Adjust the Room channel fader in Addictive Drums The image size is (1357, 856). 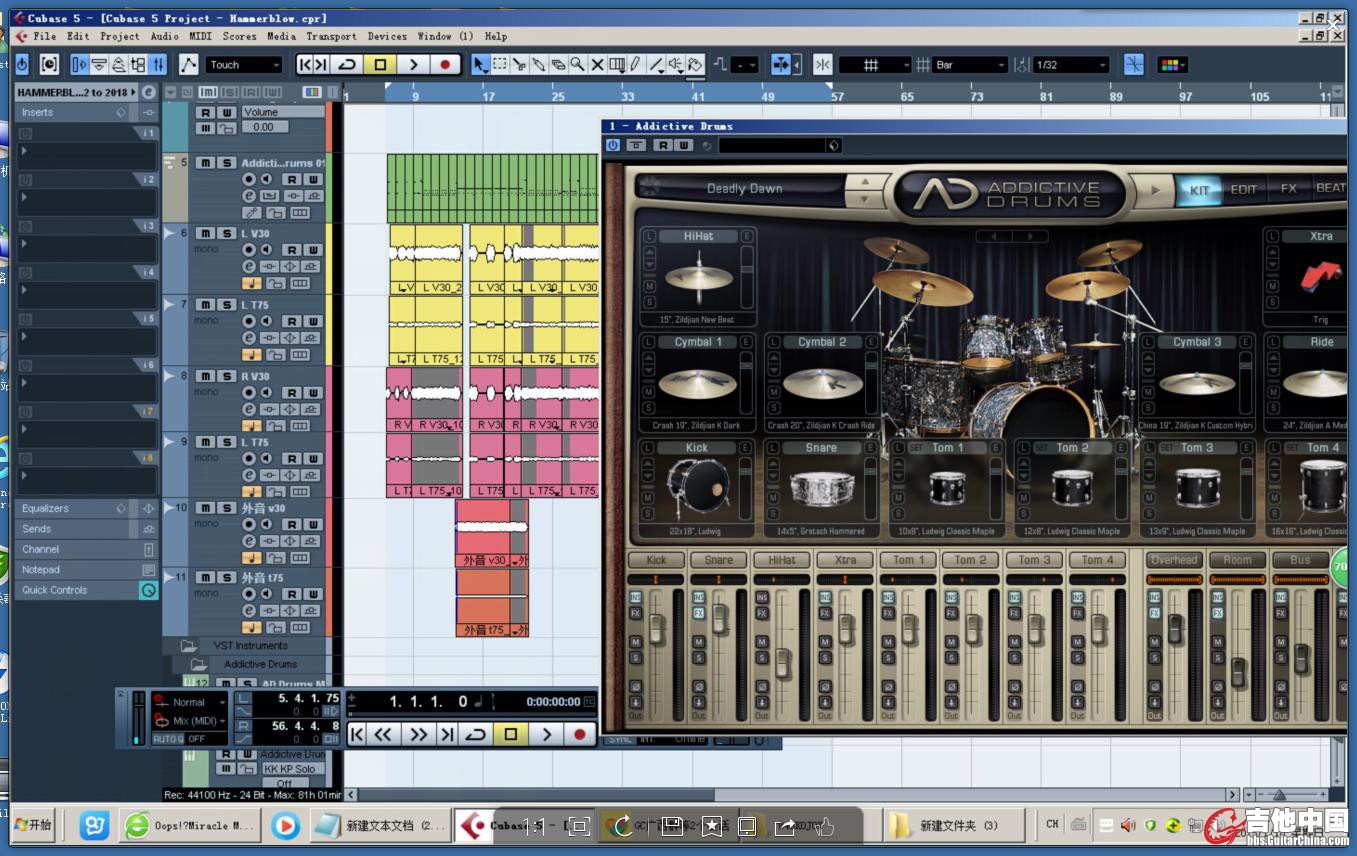(x=1238, y=672)
